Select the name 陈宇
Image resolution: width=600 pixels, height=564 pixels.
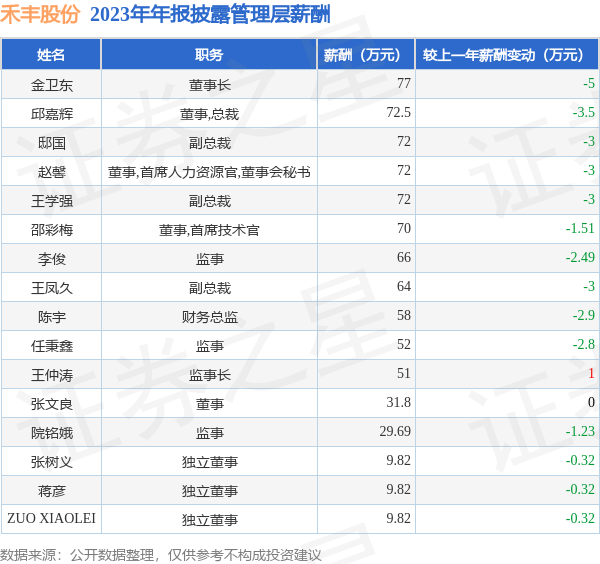pos(52,317)
